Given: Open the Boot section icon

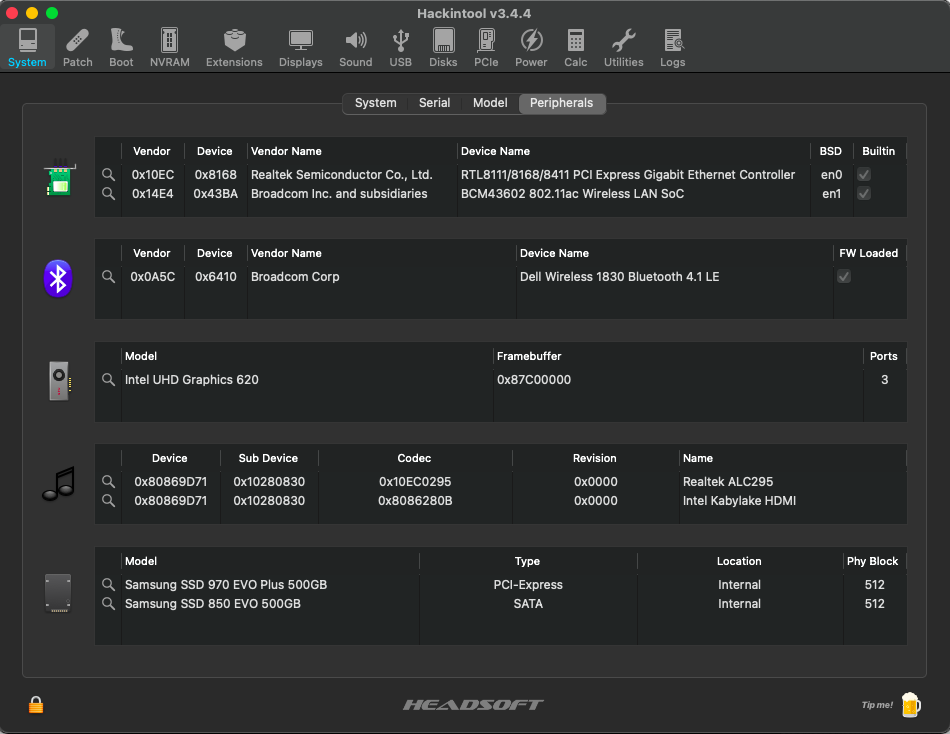Looking at the screenshot, I should [121, 47].
